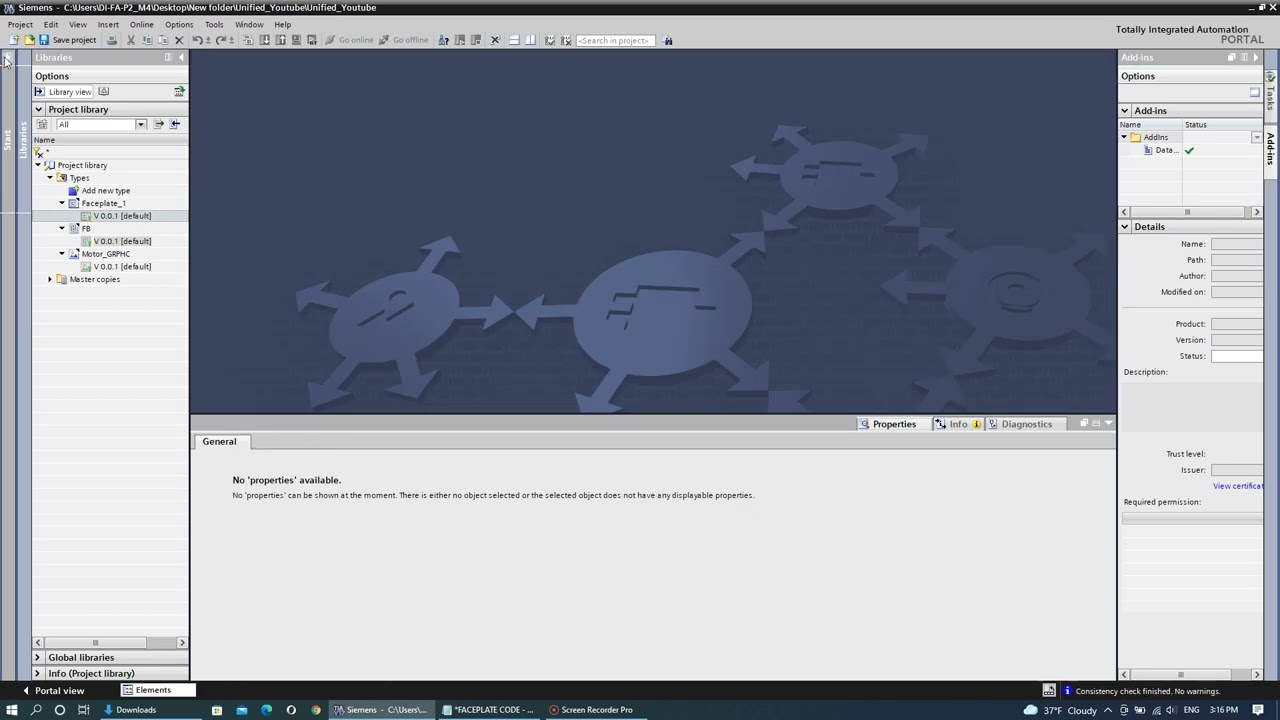
Task: Click the Go offline toolbar button
Action: point(403,40)
